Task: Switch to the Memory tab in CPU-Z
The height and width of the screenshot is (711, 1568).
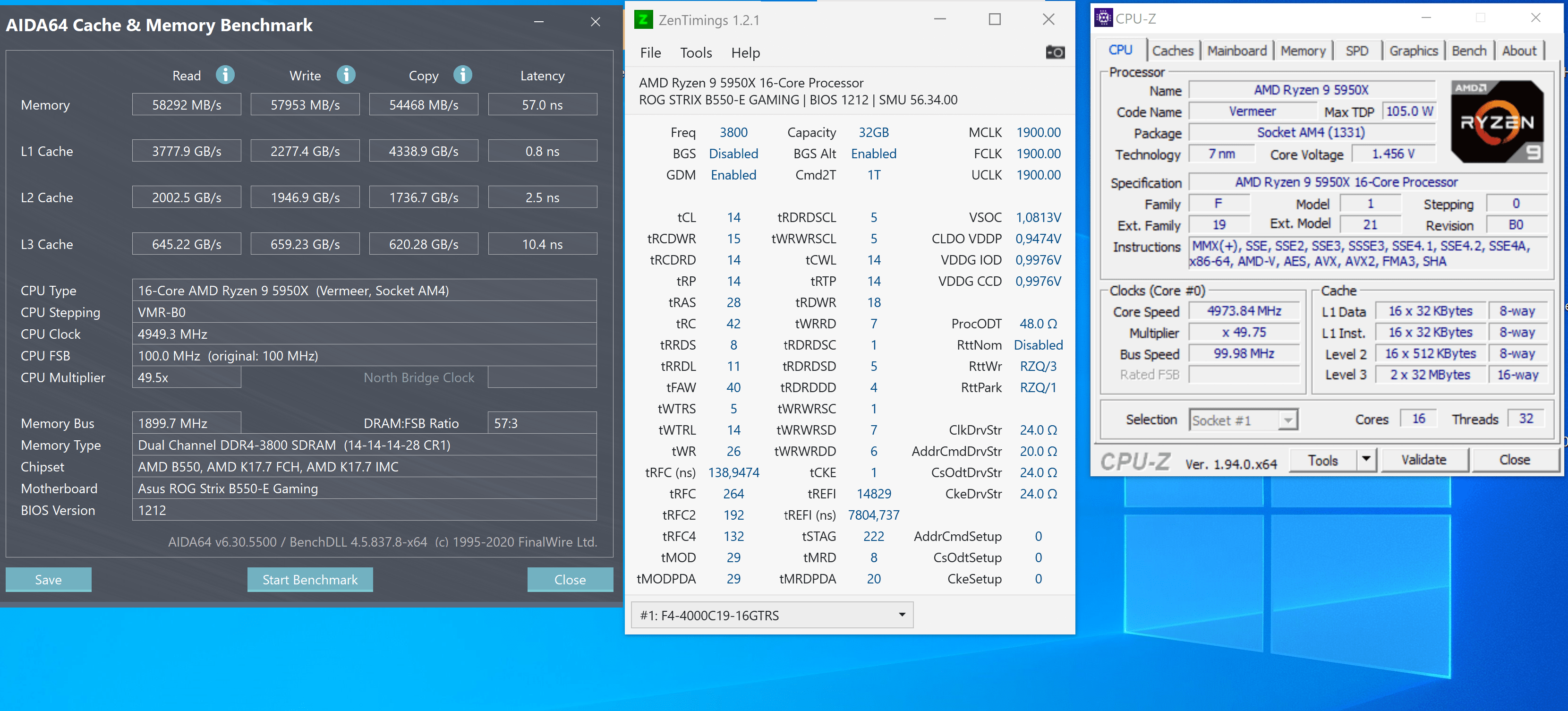Action: [x=1303, y=51]
